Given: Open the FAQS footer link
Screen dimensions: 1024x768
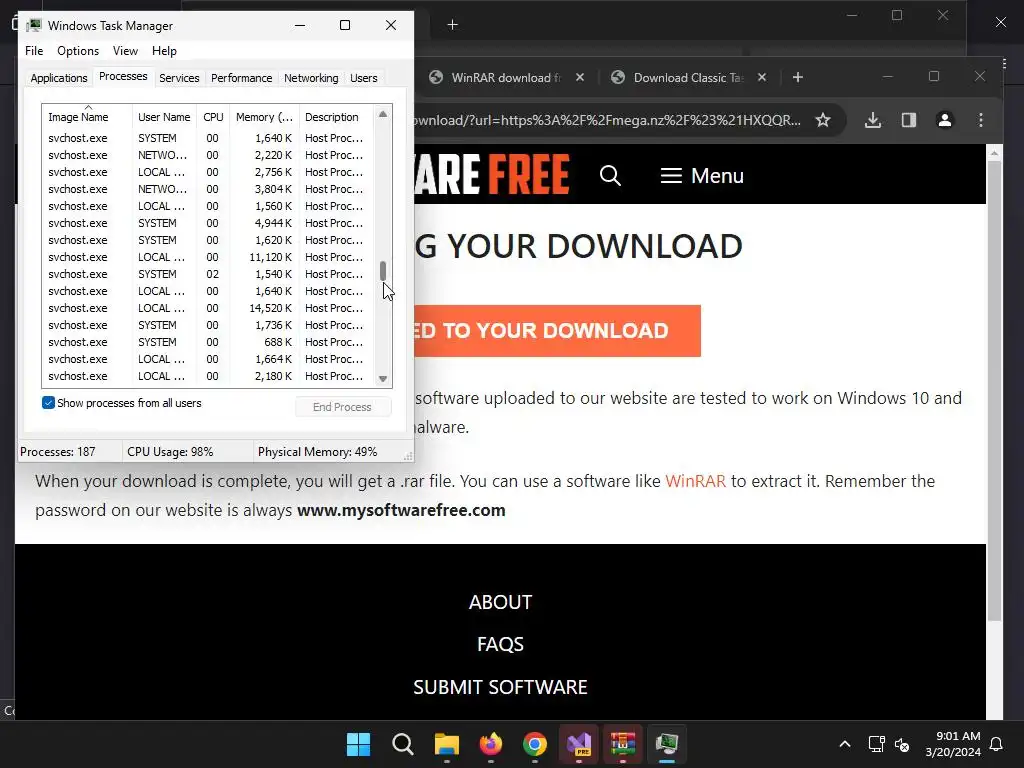Looking at the screenshot, I should [x=500, y=645].
